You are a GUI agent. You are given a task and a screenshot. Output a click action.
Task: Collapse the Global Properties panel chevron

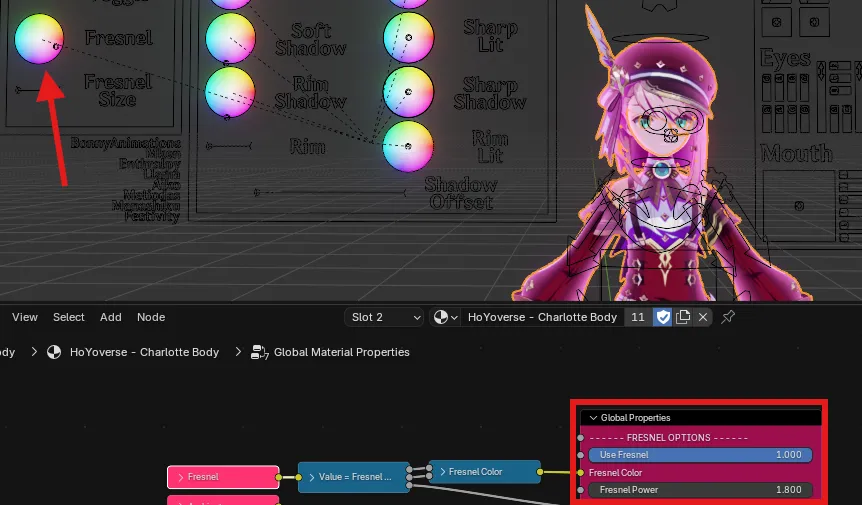point(593,418)
